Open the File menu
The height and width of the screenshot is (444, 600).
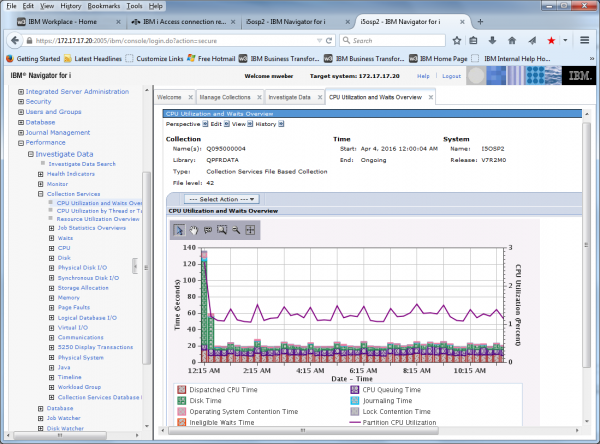pos(11,6)
